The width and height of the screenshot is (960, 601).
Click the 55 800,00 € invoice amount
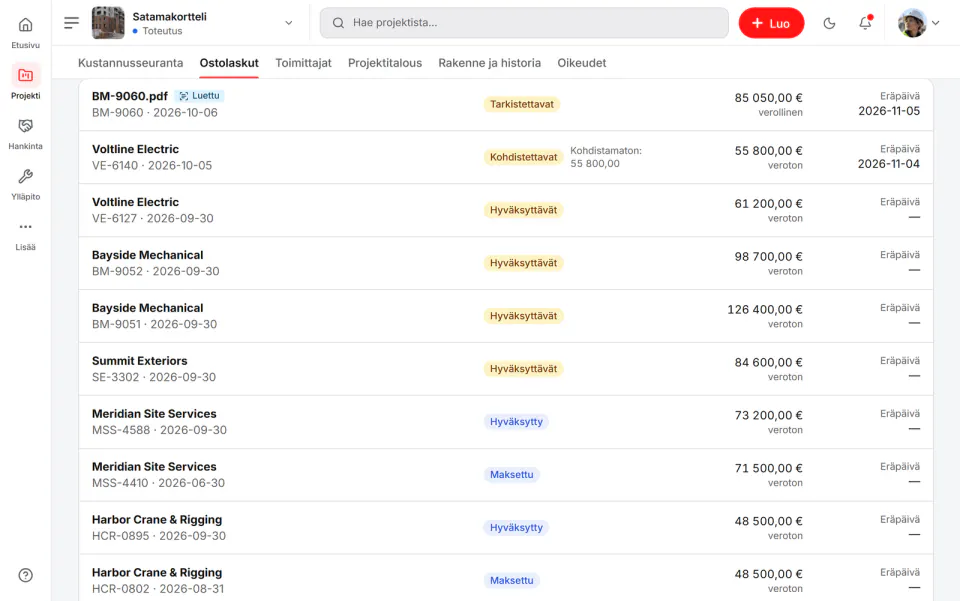[x=768, y=151]
